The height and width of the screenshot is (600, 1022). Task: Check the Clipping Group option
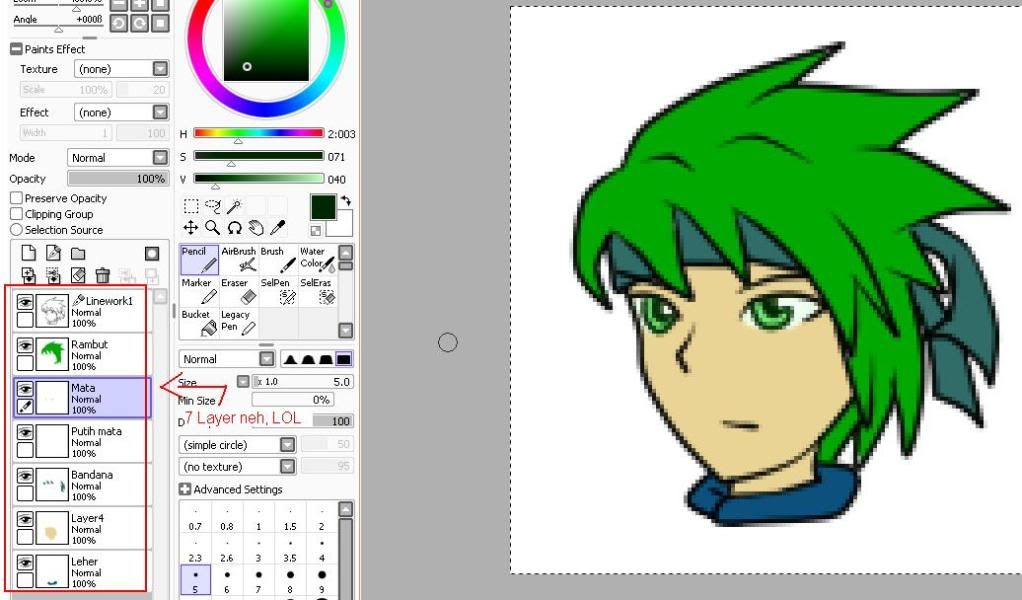click(x=16, y=214)
